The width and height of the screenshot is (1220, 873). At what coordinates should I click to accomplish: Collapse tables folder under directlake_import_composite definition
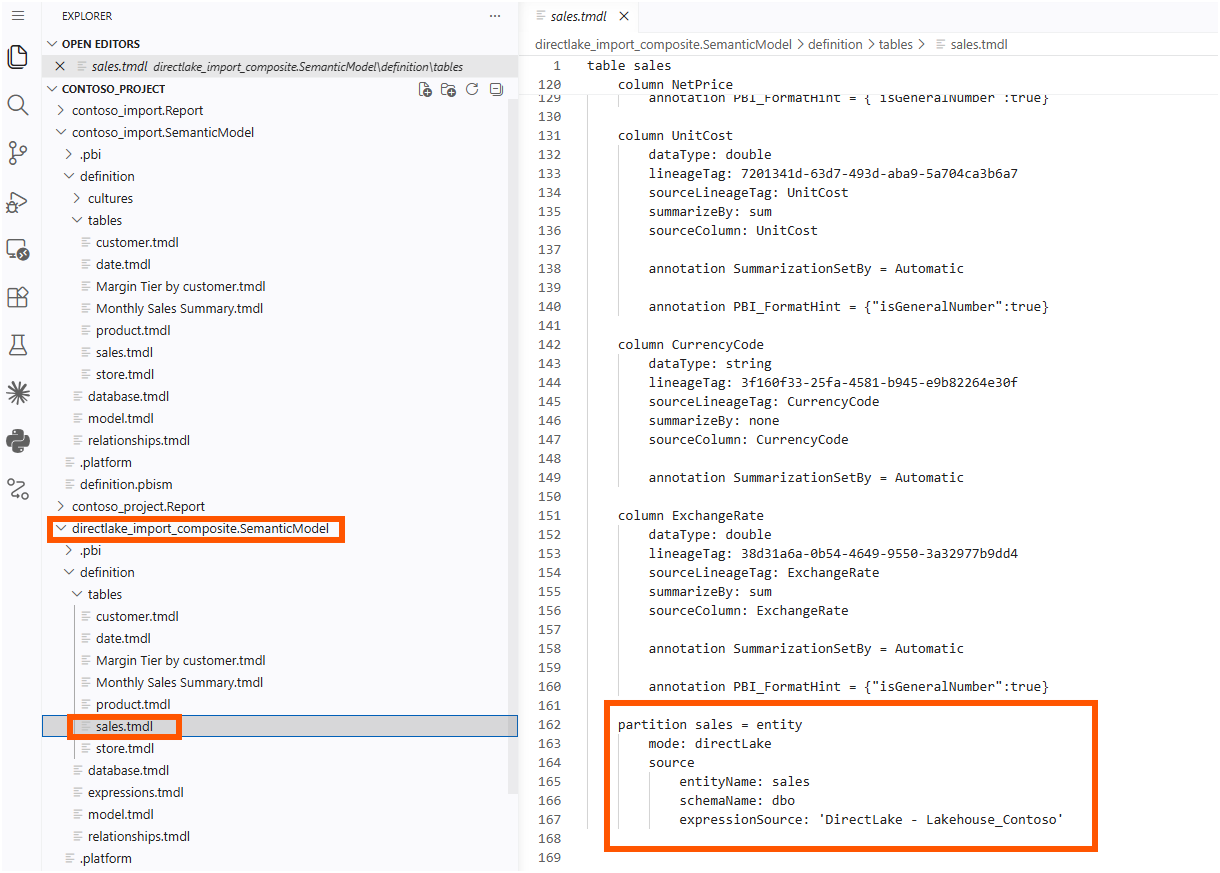[105, 594]
